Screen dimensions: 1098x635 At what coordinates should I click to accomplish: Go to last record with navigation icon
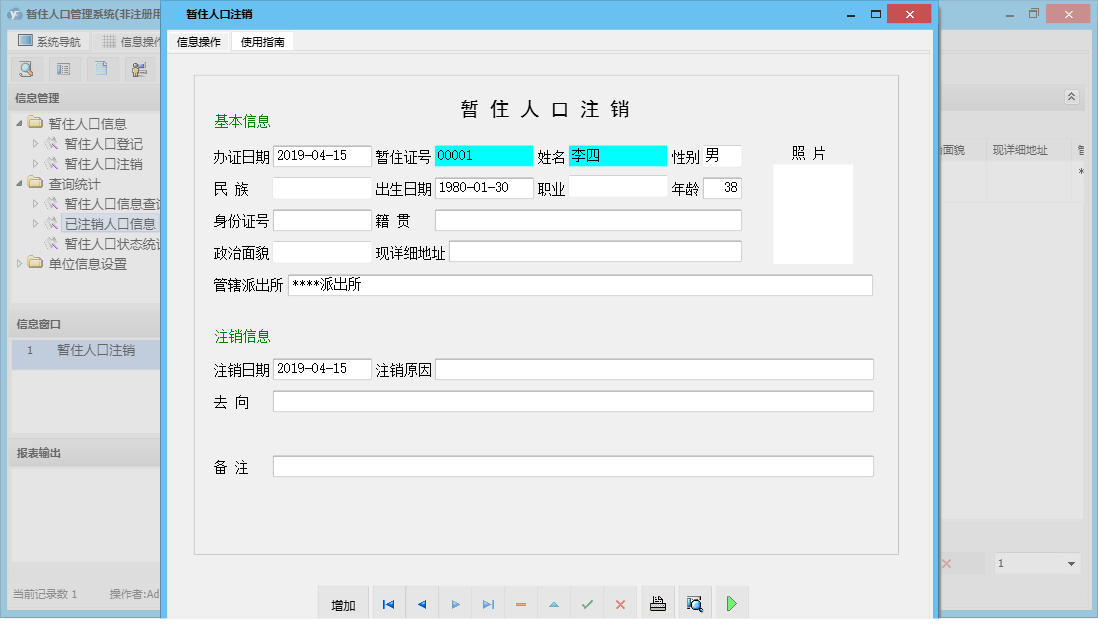pos(488,602)
